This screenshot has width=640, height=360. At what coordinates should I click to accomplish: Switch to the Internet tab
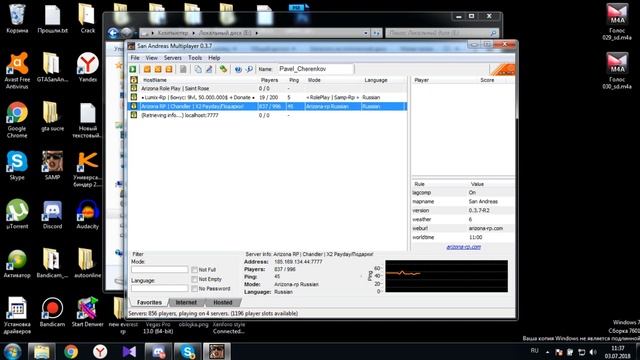tap(186, 302)
